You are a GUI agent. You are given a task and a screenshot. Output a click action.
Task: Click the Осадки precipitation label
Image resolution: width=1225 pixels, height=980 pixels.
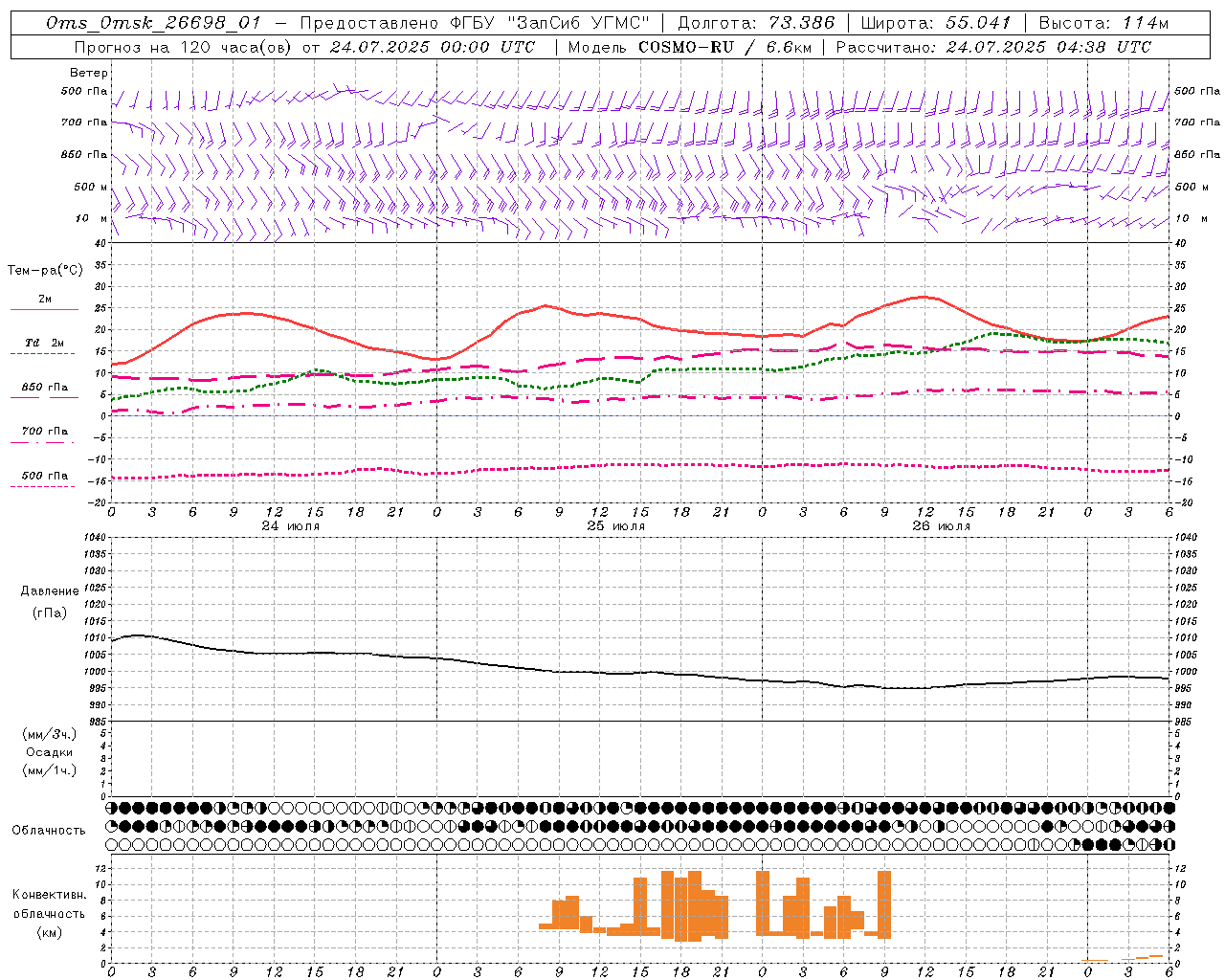(x=49, y=752)
